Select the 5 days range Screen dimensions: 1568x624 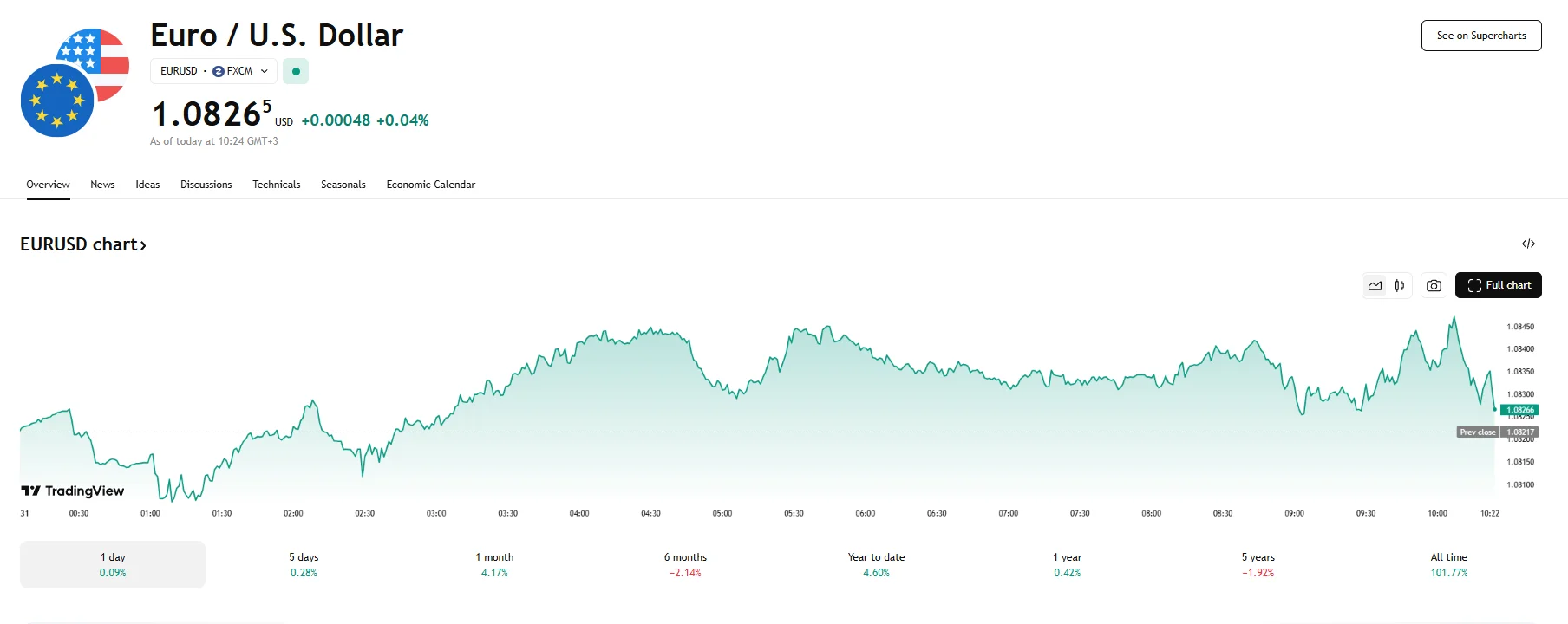coord(304,564)
